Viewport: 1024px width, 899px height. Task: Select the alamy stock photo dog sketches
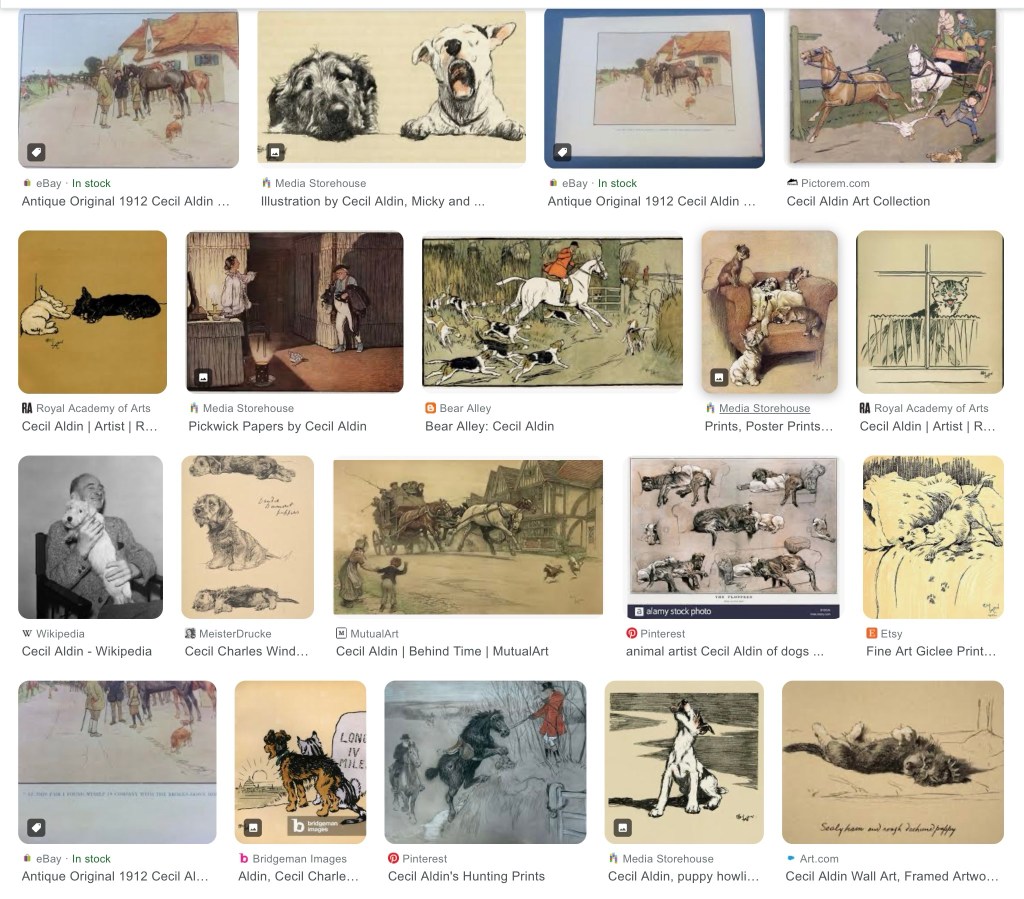pos(733,537)
